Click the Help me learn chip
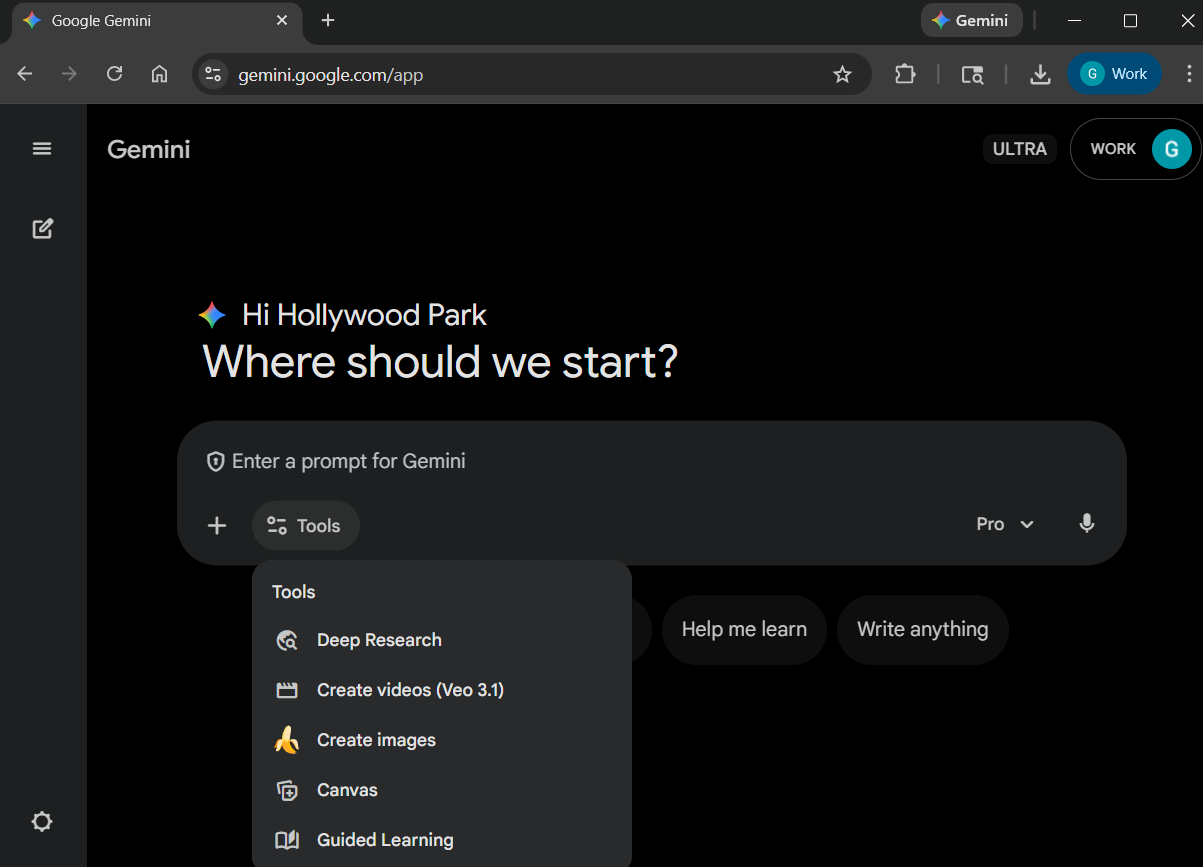 (x=744, y=630)
